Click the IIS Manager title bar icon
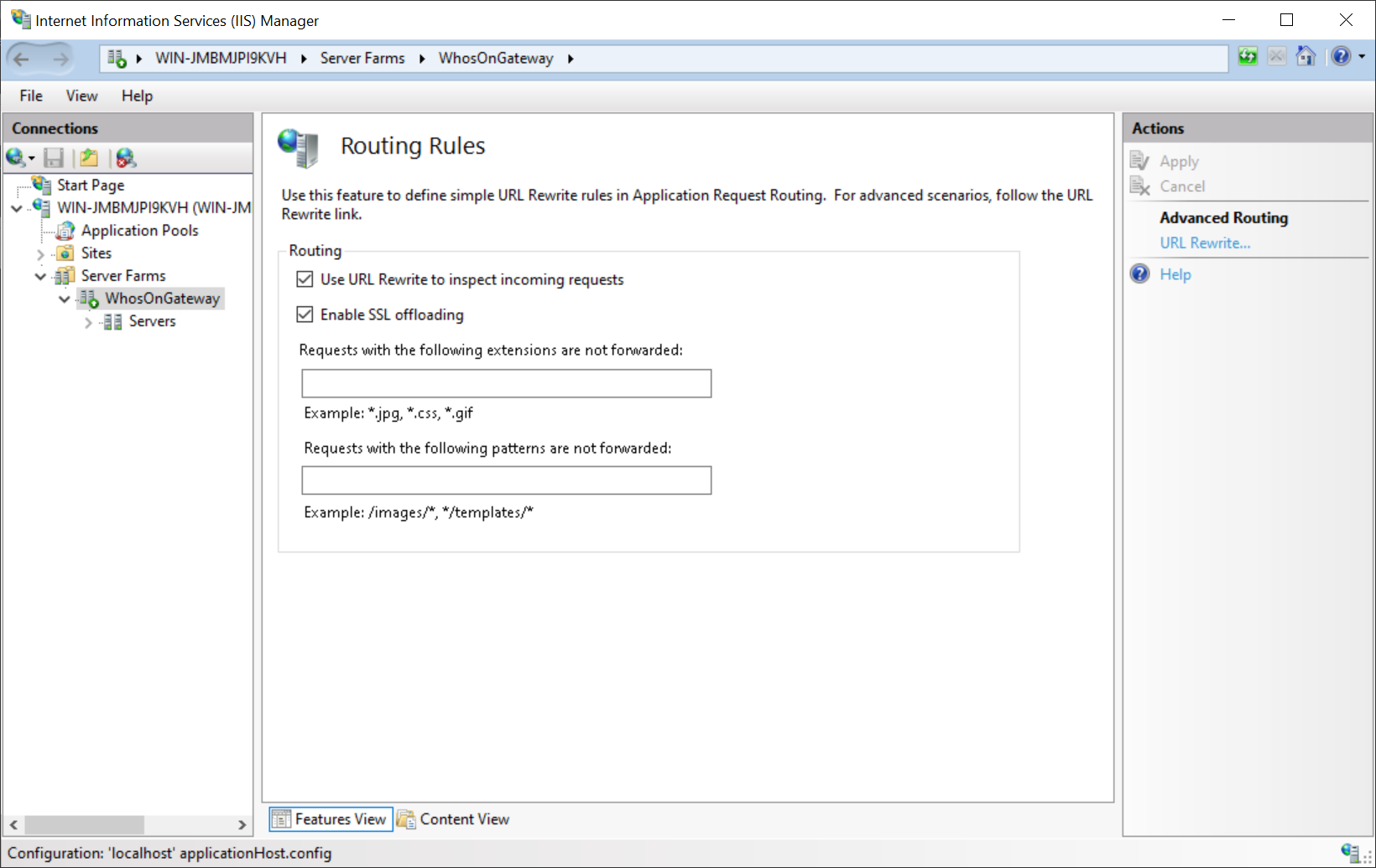Image resolution: width=1376 pixels, height=868 pixels. click(20, 19)
